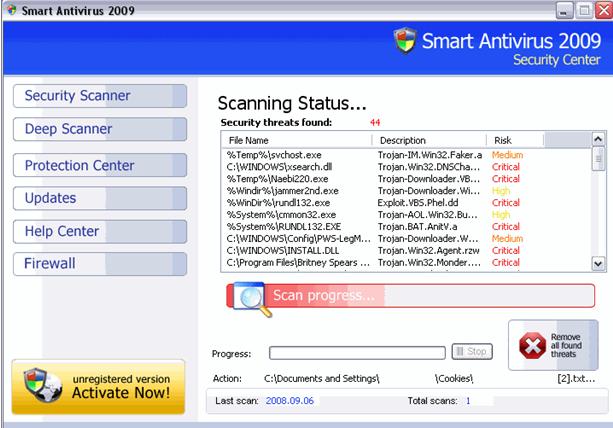Open the Firewall section

[x=100, y=264]
